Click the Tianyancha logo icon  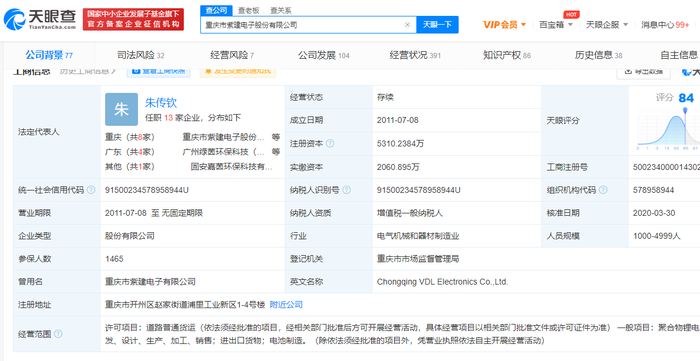[x=14, y=20]
